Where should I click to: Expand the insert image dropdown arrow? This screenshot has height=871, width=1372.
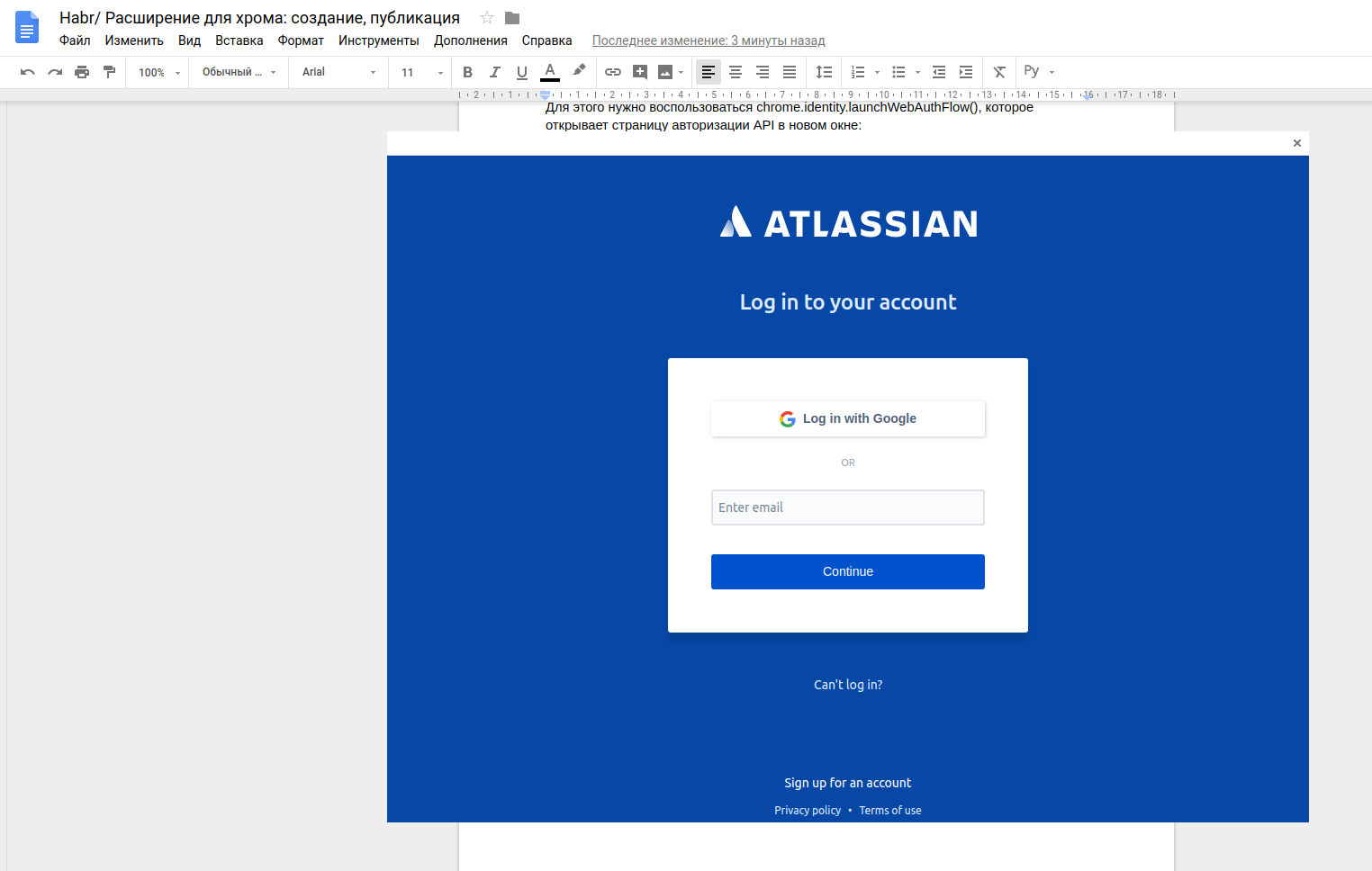[x=681, y=72]
